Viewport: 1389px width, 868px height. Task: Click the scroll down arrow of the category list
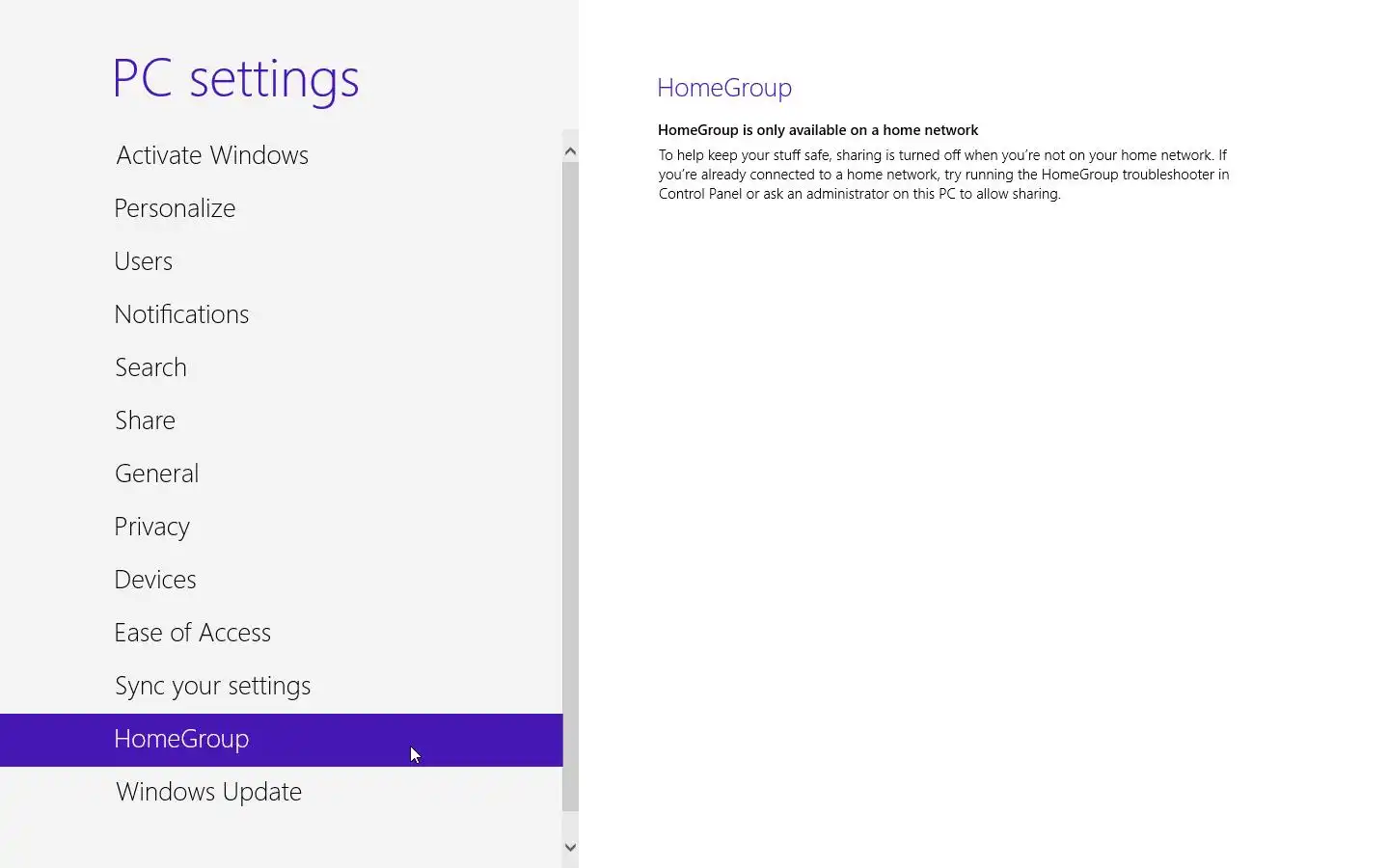[x=570, y=848]
